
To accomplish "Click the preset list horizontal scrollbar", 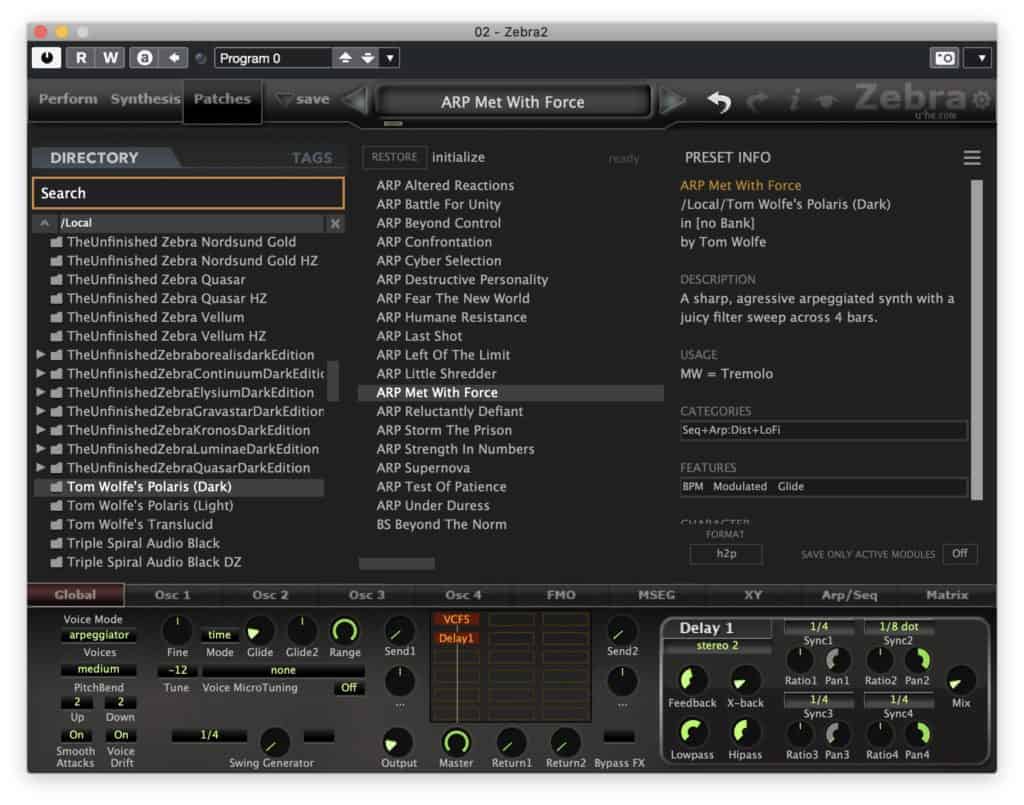I will [x=396, y=563].
